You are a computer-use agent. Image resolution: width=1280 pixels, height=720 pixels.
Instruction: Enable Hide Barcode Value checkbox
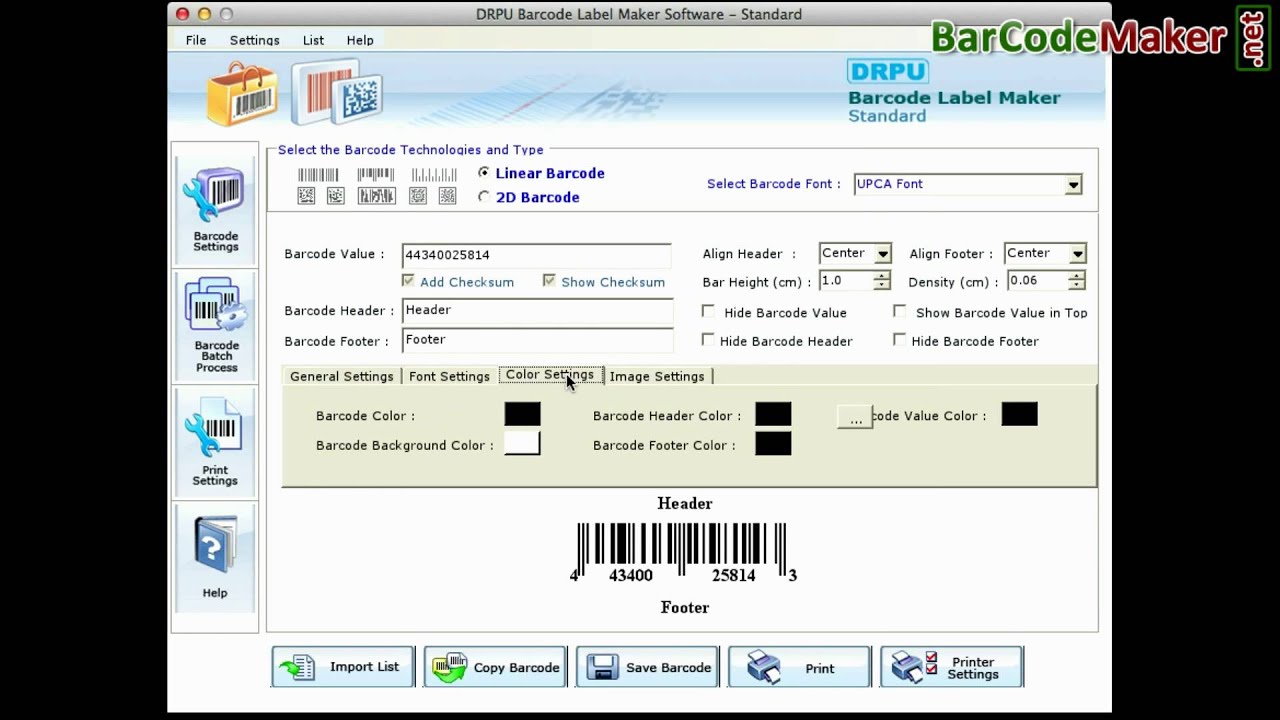pos(708,312)
